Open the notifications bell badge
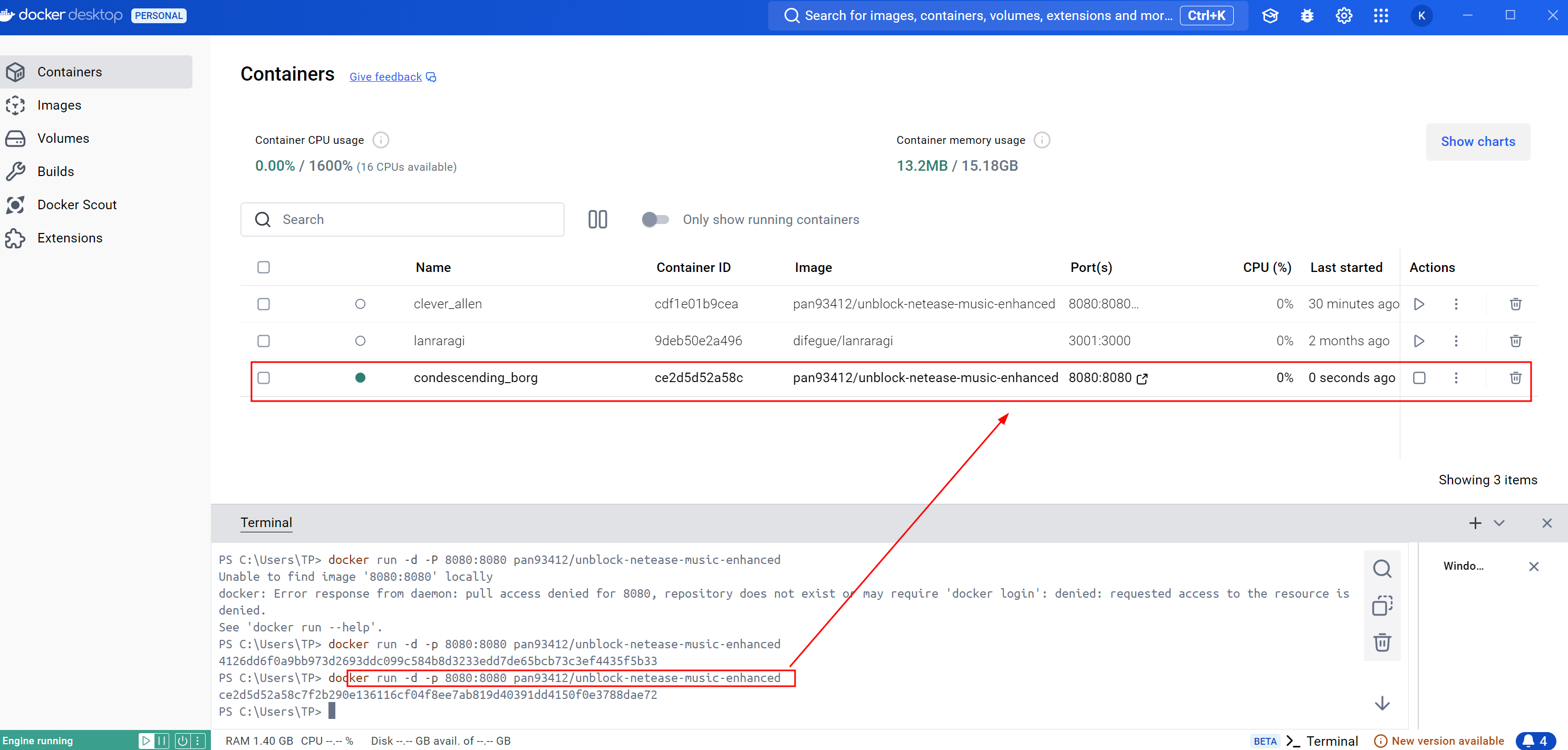Image resolution: width=1568 pixels, height=750 pixels. (1535, 741)
